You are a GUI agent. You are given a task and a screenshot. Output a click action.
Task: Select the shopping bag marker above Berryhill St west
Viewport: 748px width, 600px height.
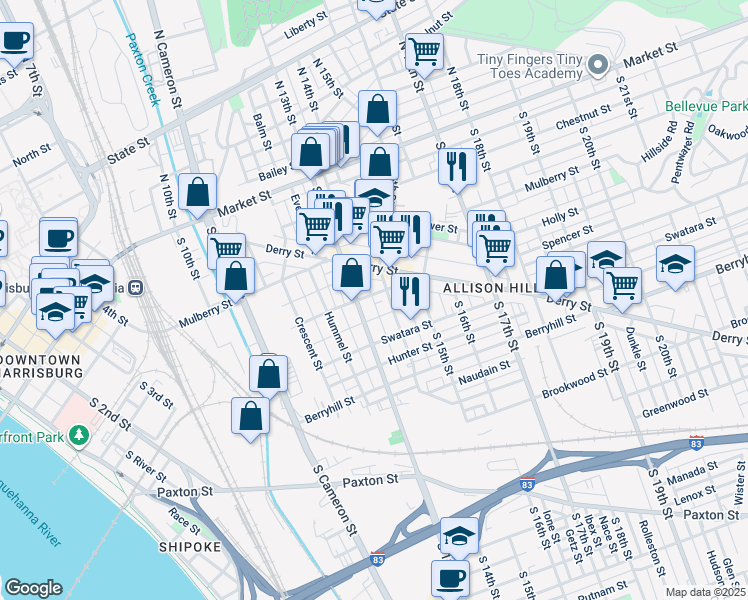click(269, 375)
